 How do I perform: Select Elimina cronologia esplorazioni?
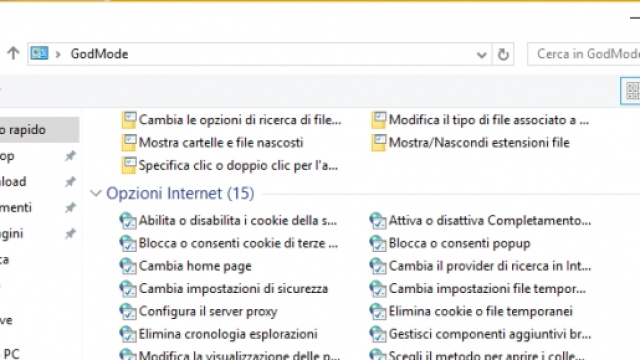click(228, 334)
